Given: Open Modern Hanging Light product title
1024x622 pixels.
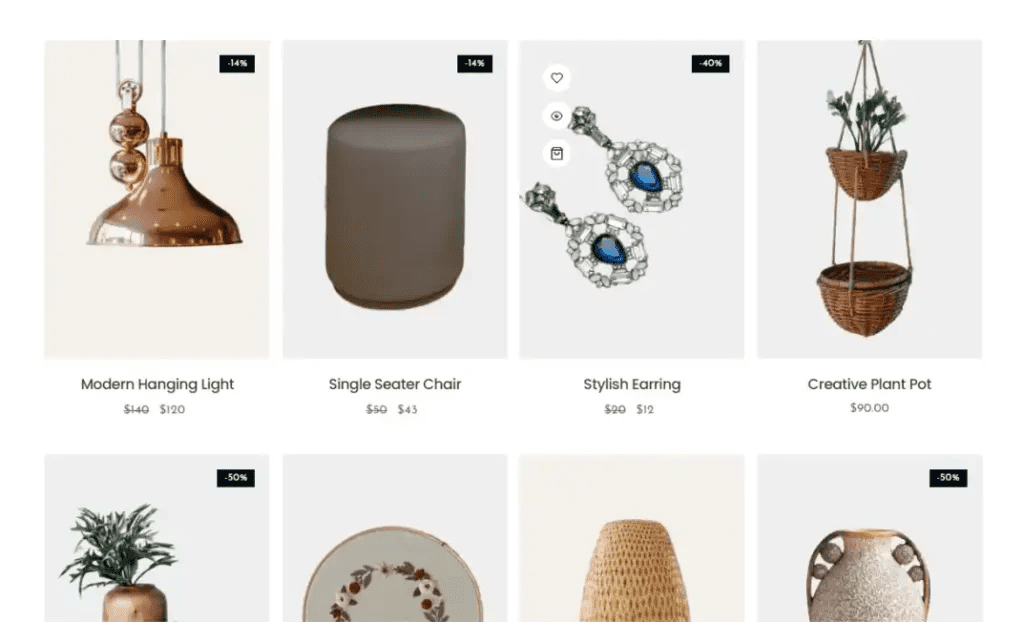Looking at the screenshot, I should [x=157, y=384].
